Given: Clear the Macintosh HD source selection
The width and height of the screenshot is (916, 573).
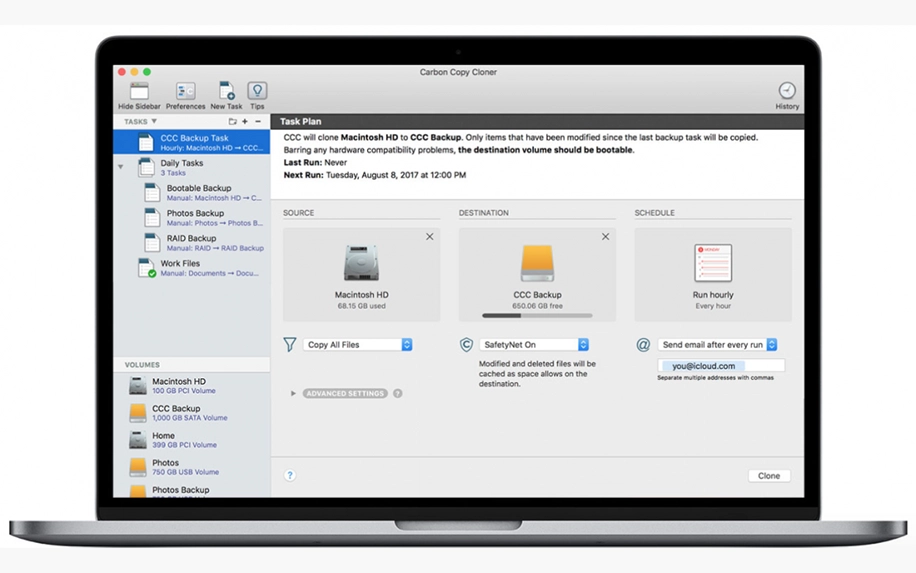Looking at the screenshot, I should 429,237.
